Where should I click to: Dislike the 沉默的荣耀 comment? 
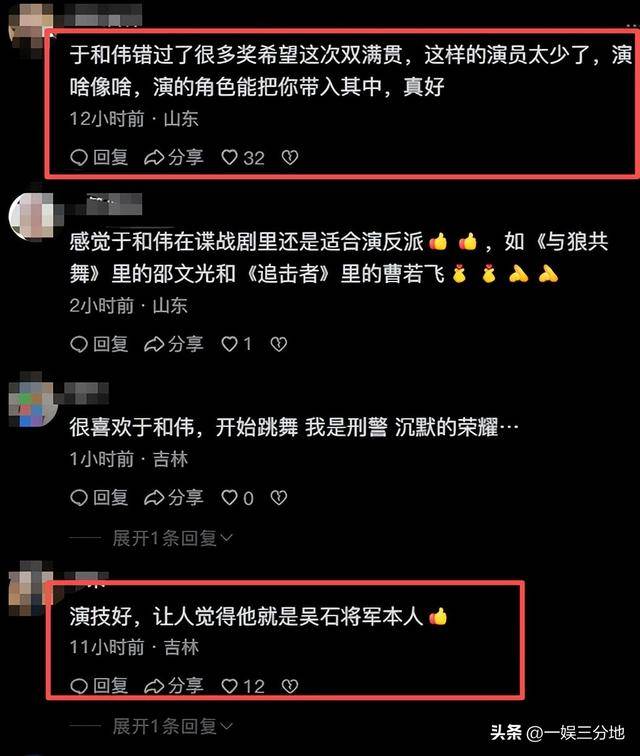[x=278, y=498]
